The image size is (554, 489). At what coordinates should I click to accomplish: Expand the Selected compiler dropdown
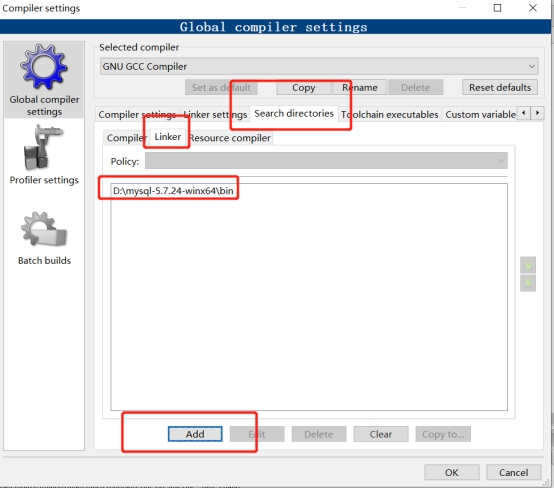319,66
